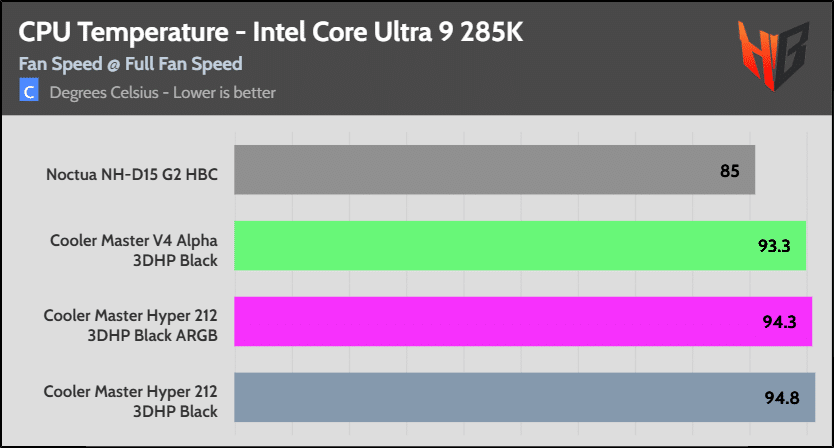Click the 85 value on the Noctua bar
This screenshot has height=448, width=834.
[729, 171]
